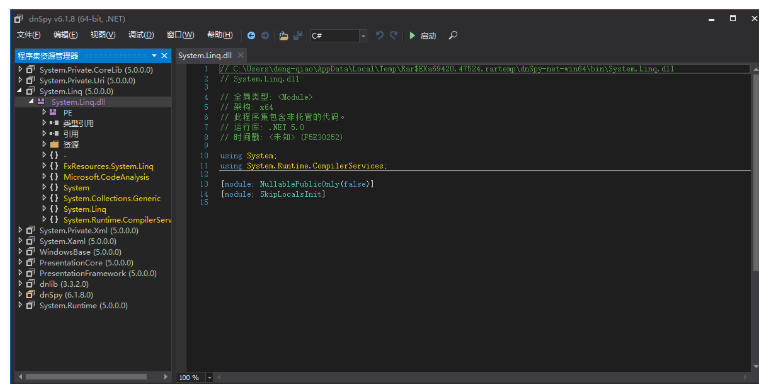This screenshot has height=384, width=759.
Task: Expand System.Private.Uri (5.0.0.0) node
Action: (20, 80)
